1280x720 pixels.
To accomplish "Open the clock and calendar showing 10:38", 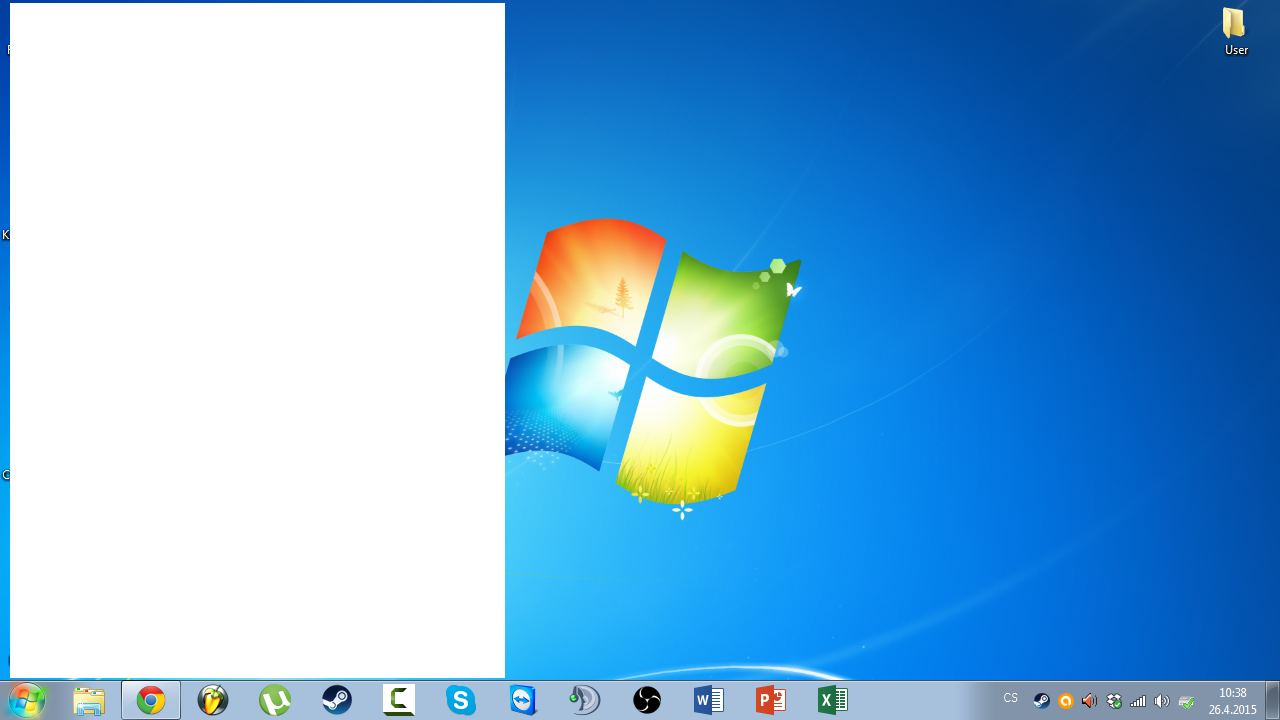I will click(x=1232, y=701).
